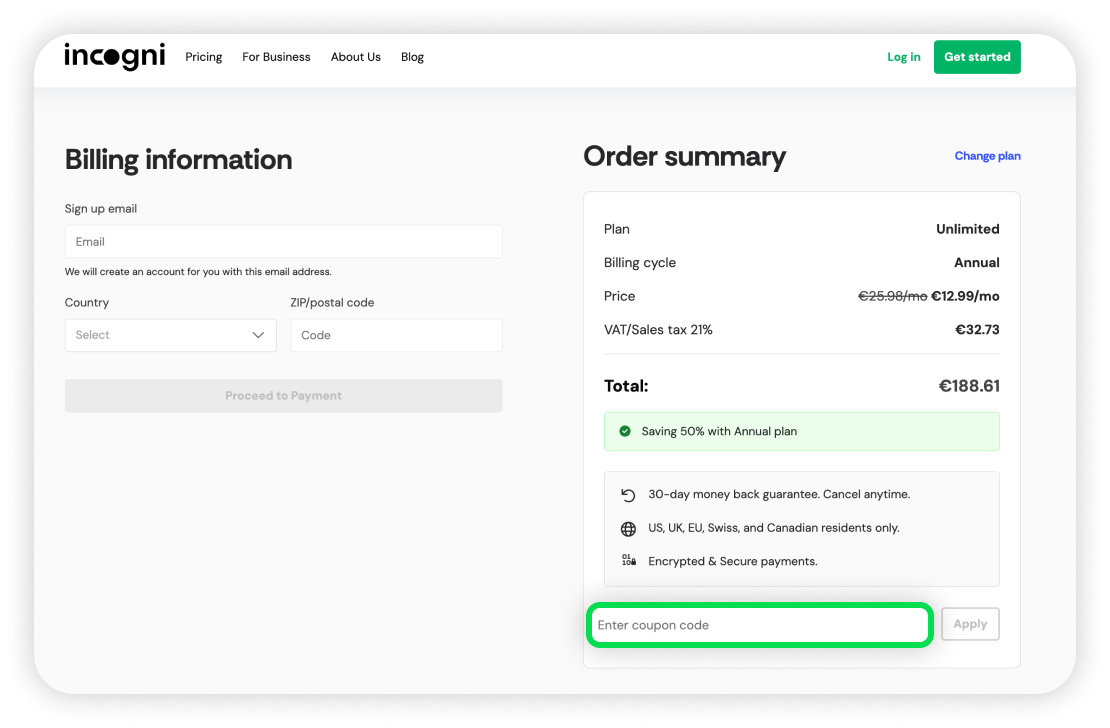
Task: Focus the Enter coupon code field
Action: [x=760, y=625]
